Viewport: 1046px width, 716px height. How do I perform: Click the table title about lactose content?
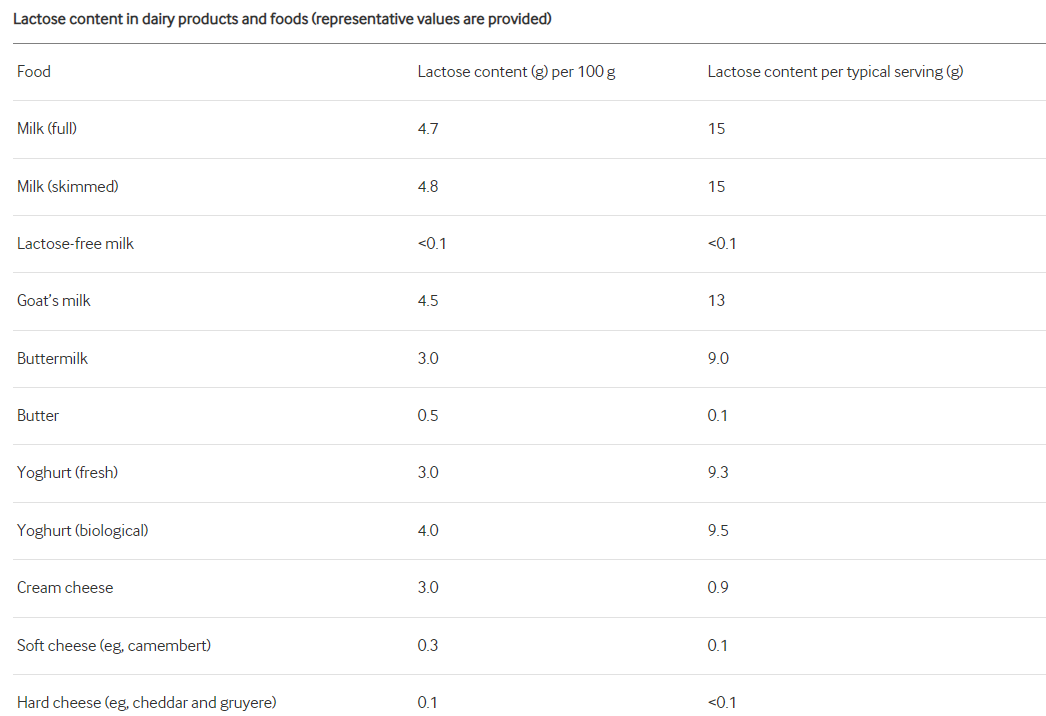click(282, 19)
